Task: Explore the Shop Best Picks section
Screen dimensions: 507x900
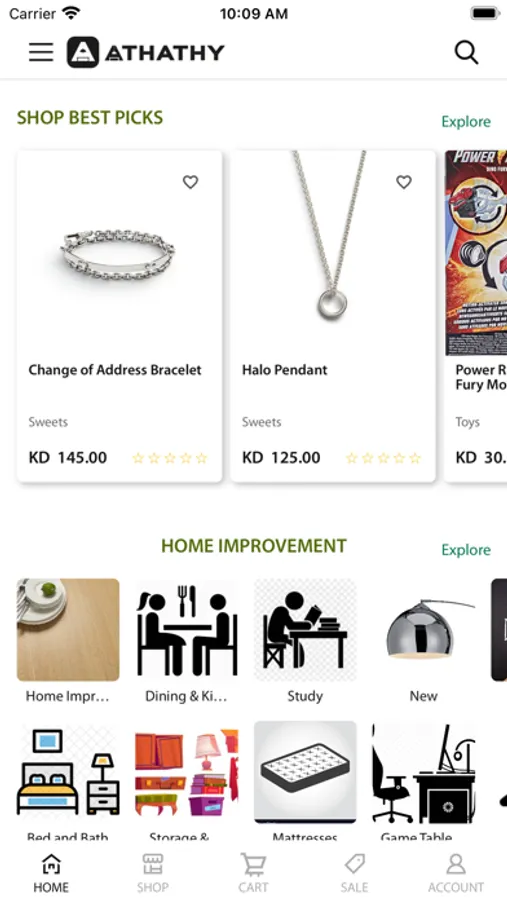Action: [466, 122]
